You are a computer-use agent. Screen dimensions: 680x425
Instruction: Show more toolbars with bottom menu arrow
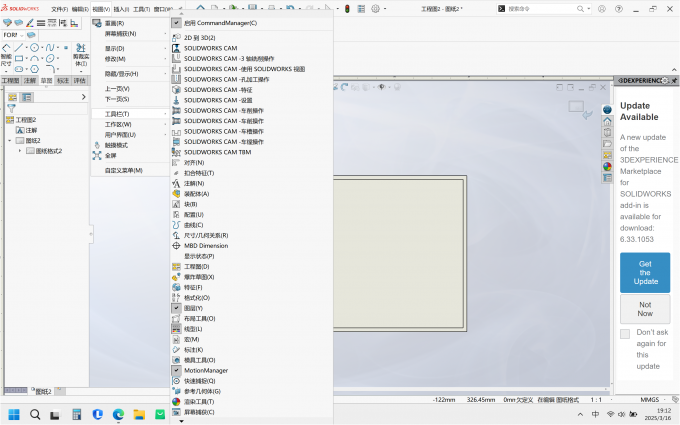click(182, 421)
